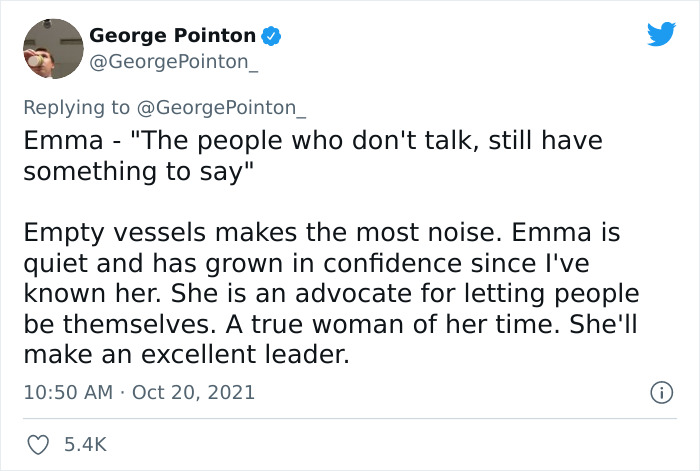Screen dimensions: 700x471
Task: Click the 5.4K likes count
Action: coord(85,445)
